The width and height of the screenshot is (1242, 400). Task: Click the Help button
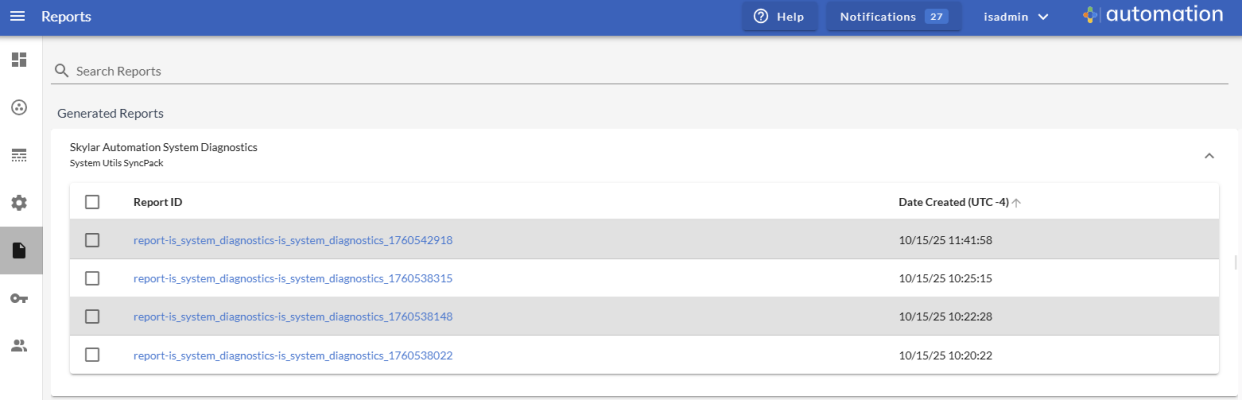(x=779, y=17)
